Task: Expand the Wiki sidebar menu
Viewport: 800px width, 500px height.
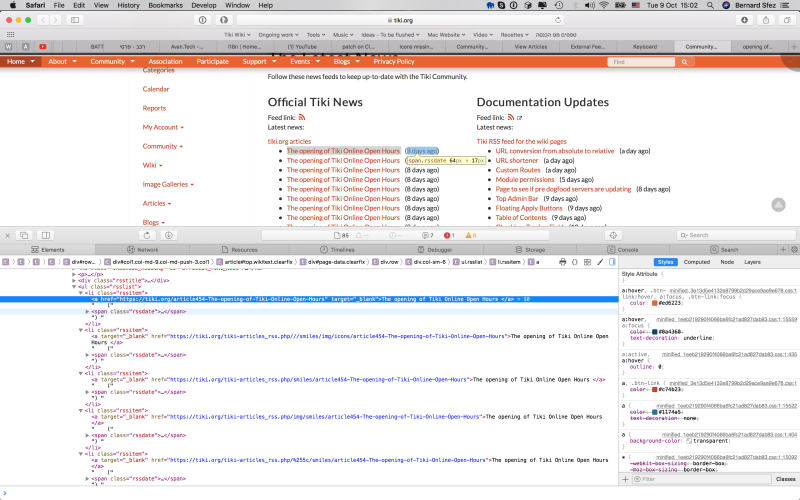Action: tap(152, 165)
